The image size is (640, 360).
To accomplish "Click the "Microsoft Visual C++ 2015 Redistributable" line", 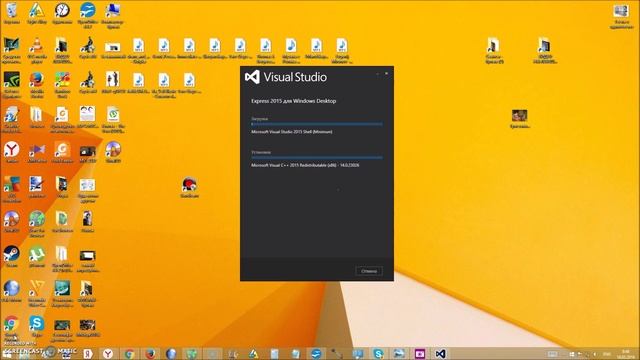I will [305, 165].
